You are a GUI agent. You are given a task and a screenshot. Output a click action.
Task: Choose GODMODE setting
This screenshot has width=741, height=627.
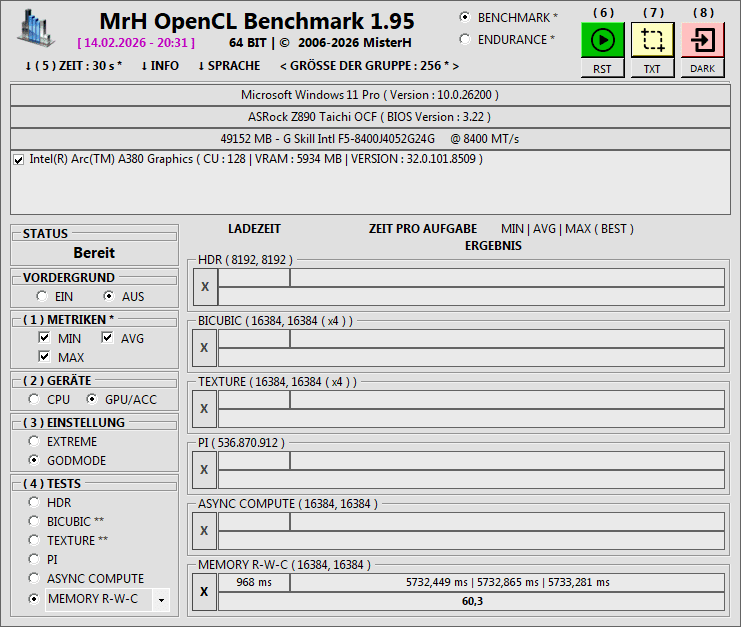click(34, 460)
